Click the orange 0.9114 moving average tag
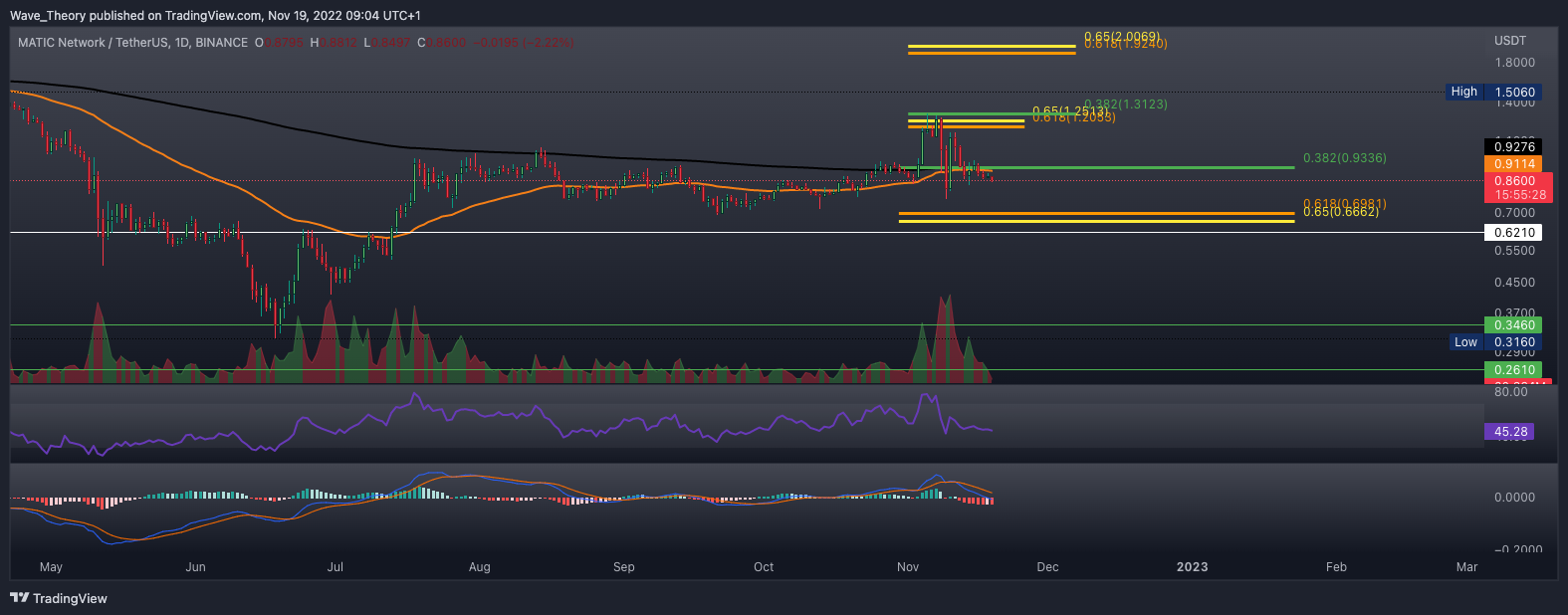 tap(1513, 164)
